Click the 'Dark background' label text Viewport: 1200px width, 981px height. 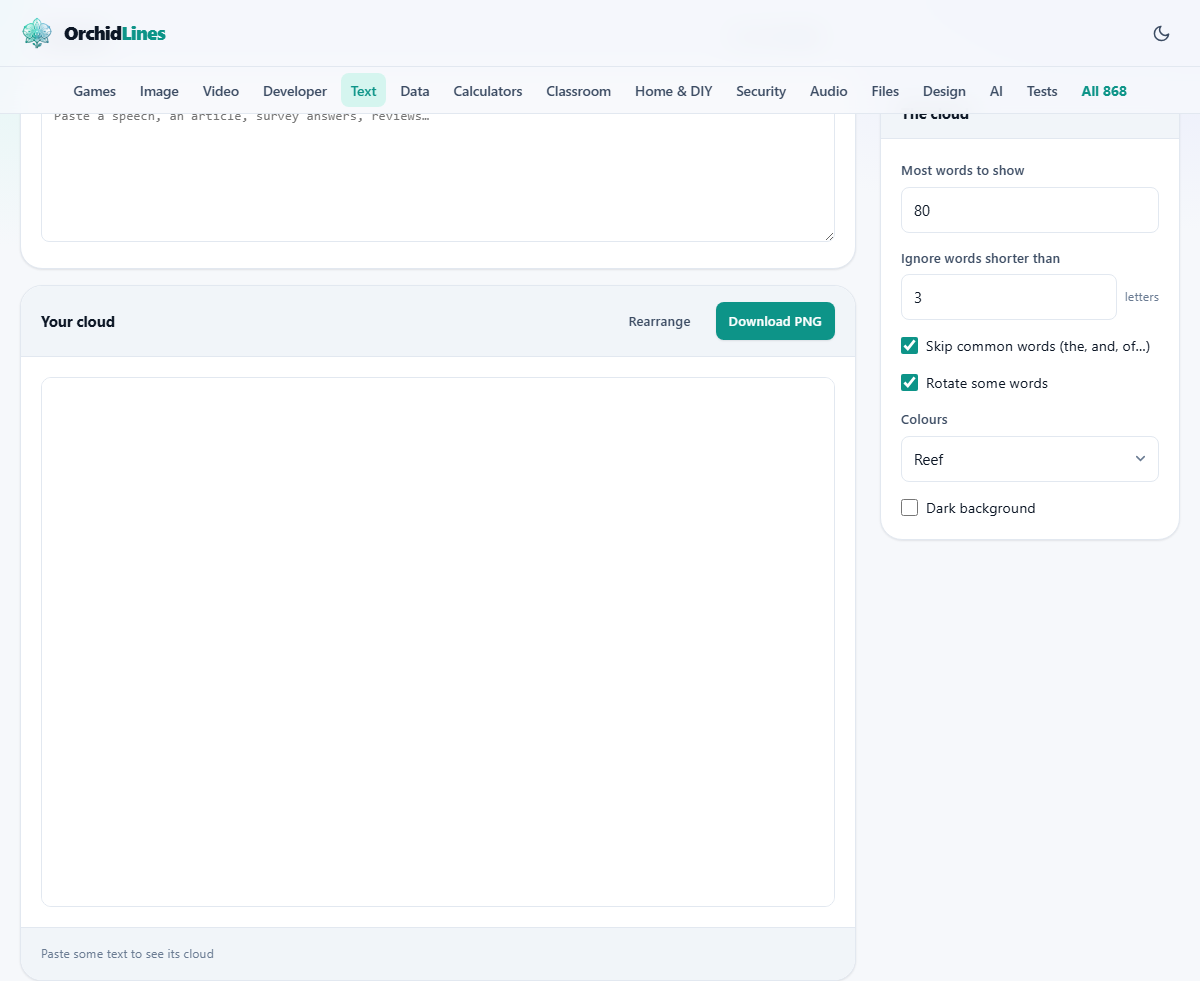tap(981, 508)
